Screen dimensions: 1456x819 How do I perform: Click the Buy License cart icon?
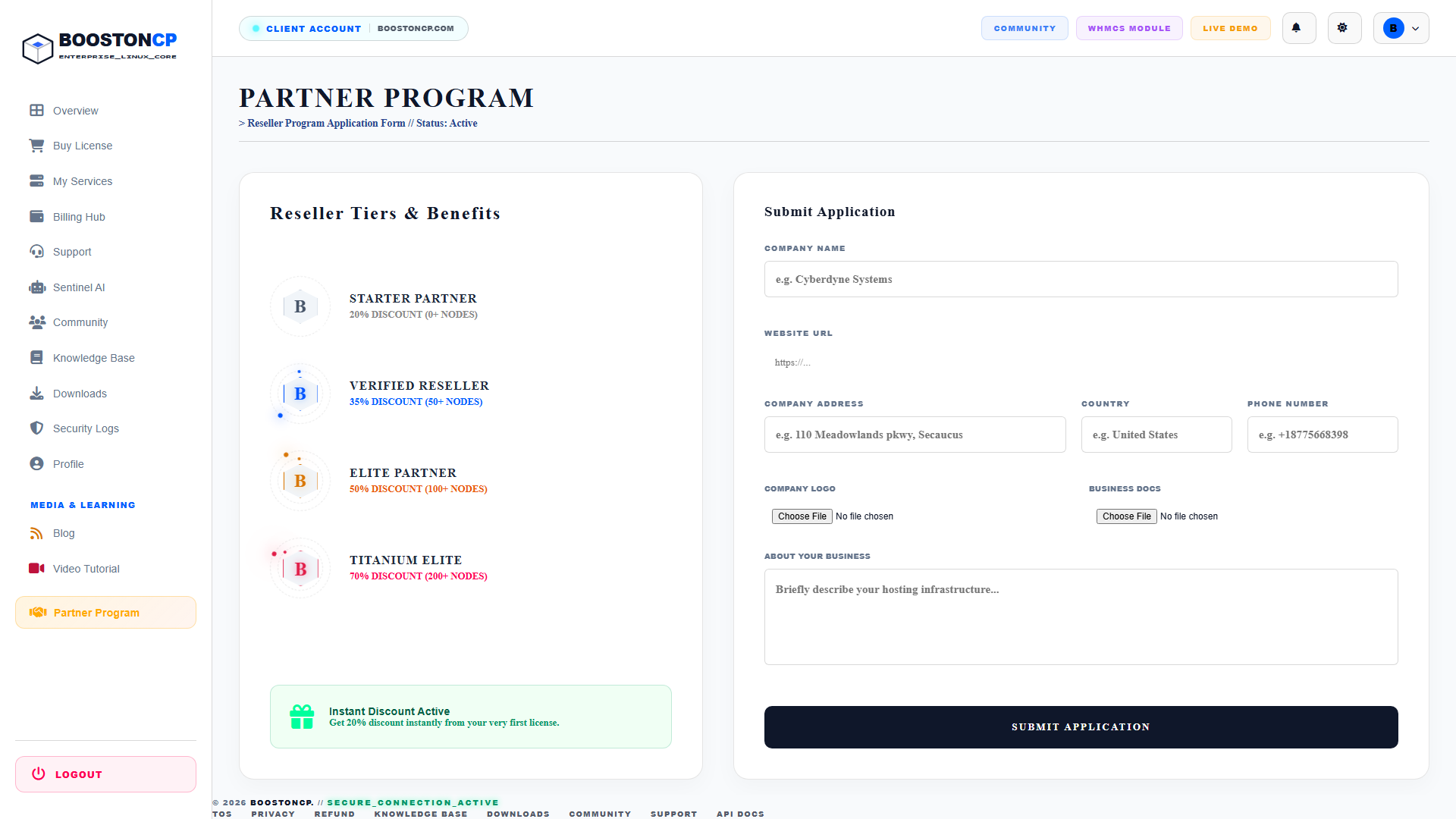36,146
